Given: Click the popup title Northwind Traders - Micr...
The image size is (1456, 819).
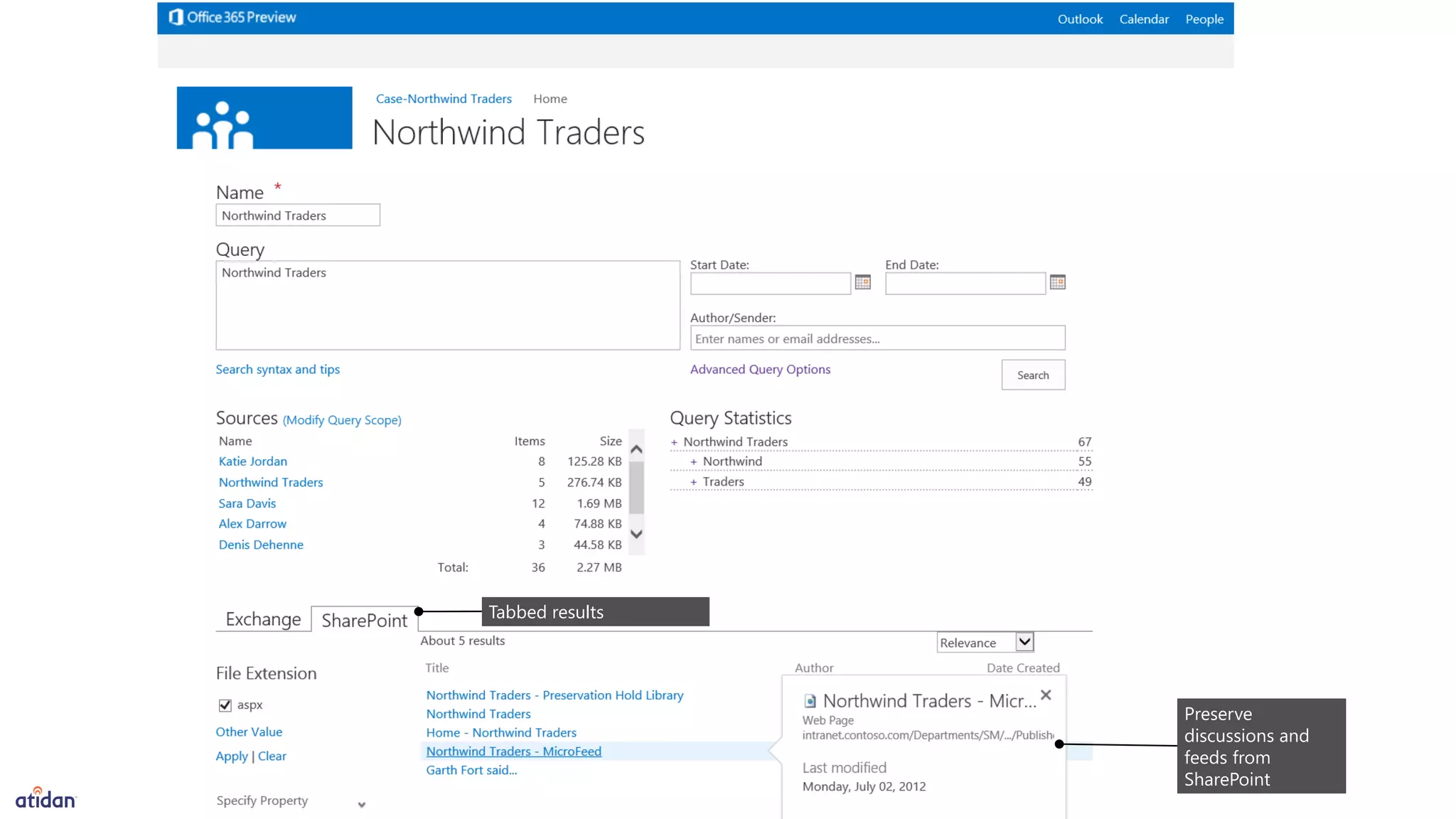Looking at the screenshot, I should coord(929,701).
